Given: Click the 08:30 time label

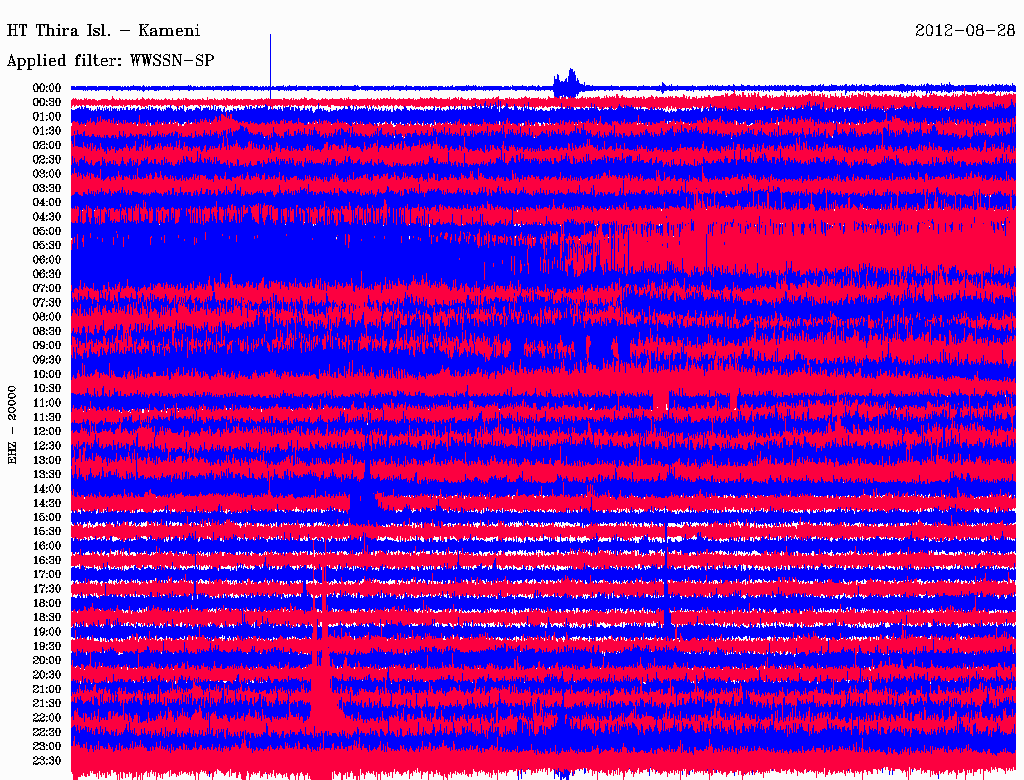Looking at the screenshot, I should coord(47,331).
